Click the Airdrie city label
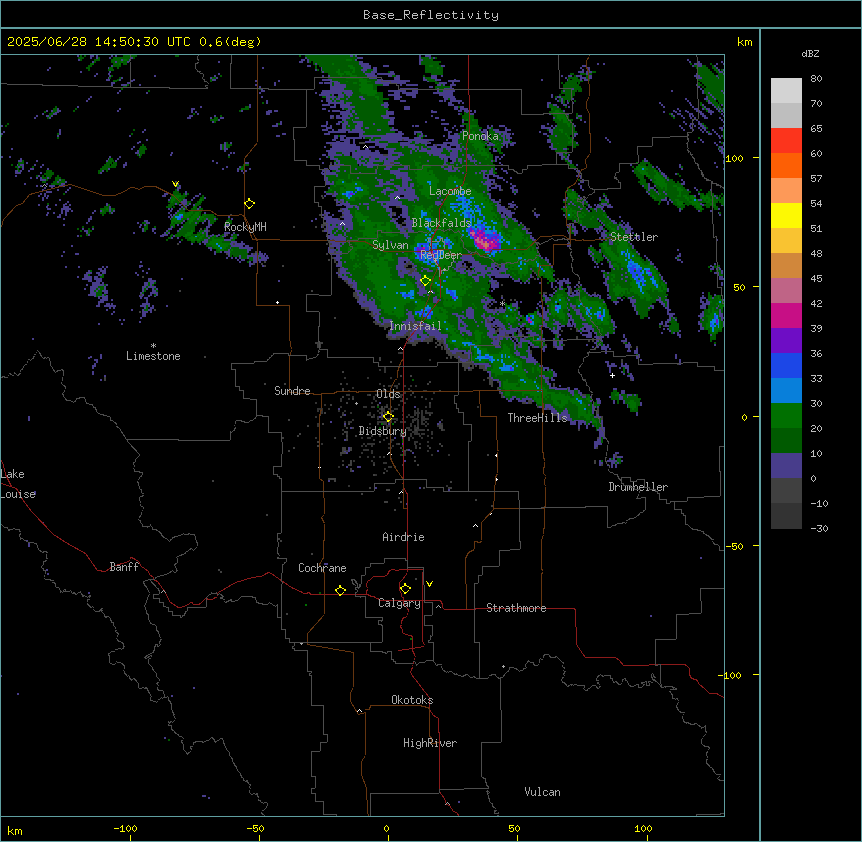The height and width of the screenshot is (842, 862). tap(404, 537)
